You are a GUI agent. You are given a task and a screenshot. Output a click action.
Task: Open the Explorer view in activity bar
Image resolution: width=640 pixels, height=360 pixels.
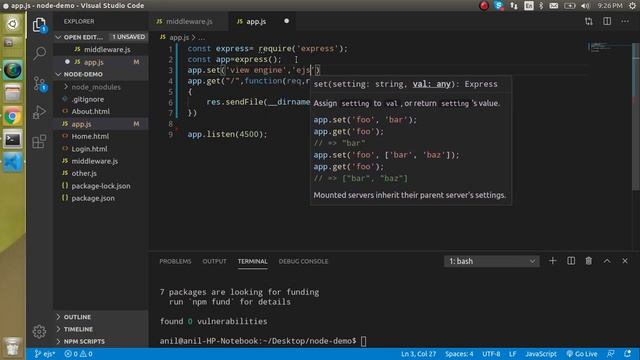pos(39,25)
